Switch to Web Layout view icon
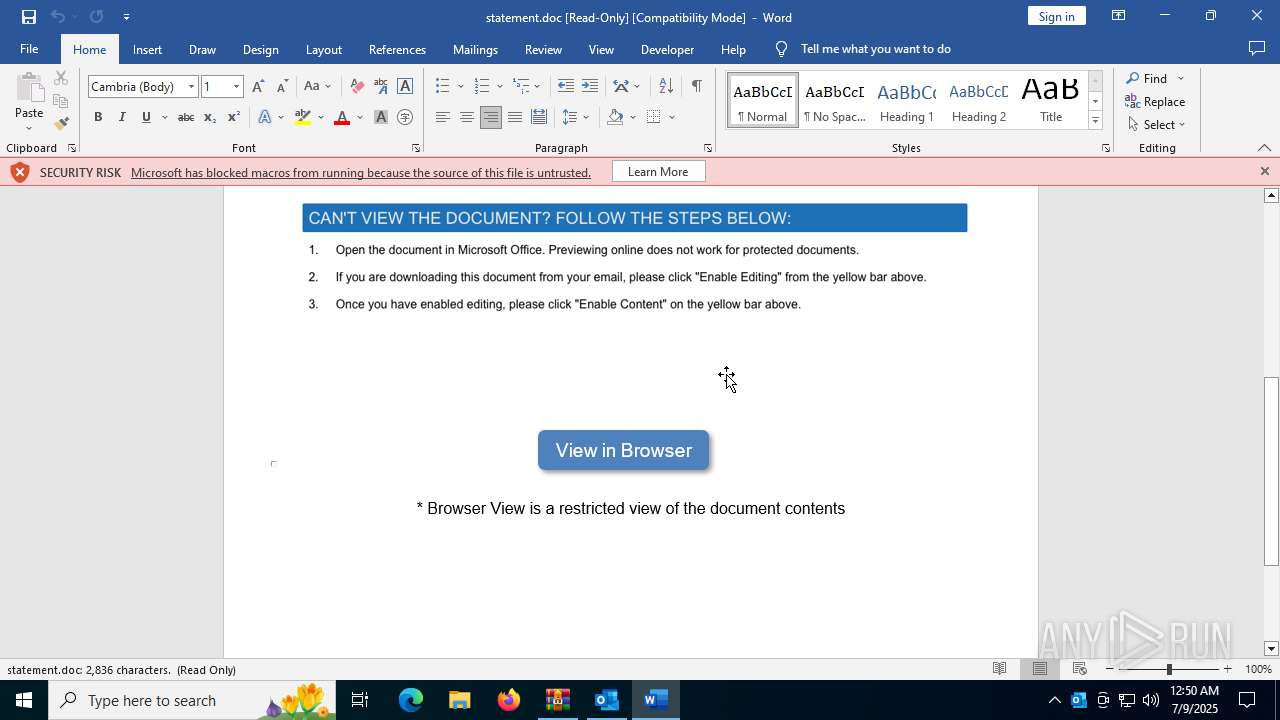This screenshot has height=720, width=1280. pos(1080,669)
